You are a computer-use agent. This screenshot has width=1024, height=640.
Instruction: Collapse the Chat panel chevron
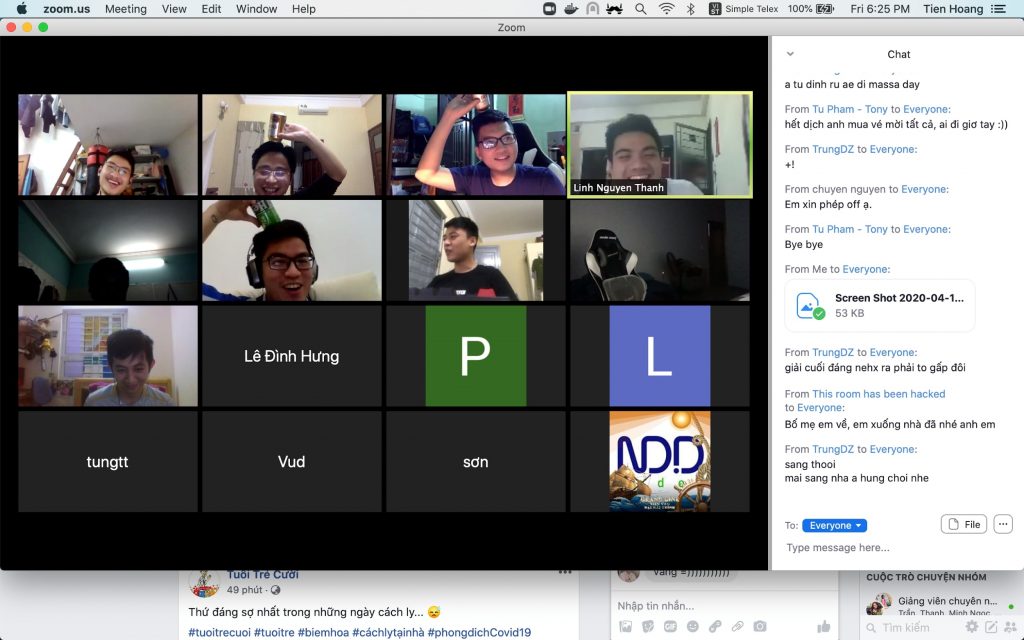coord(790,54)
